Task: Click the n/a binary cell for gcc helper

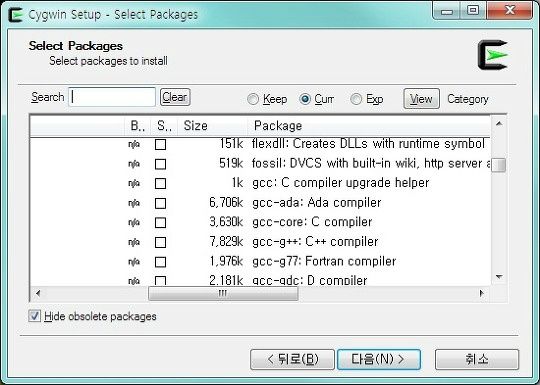Action: (134, 184)
